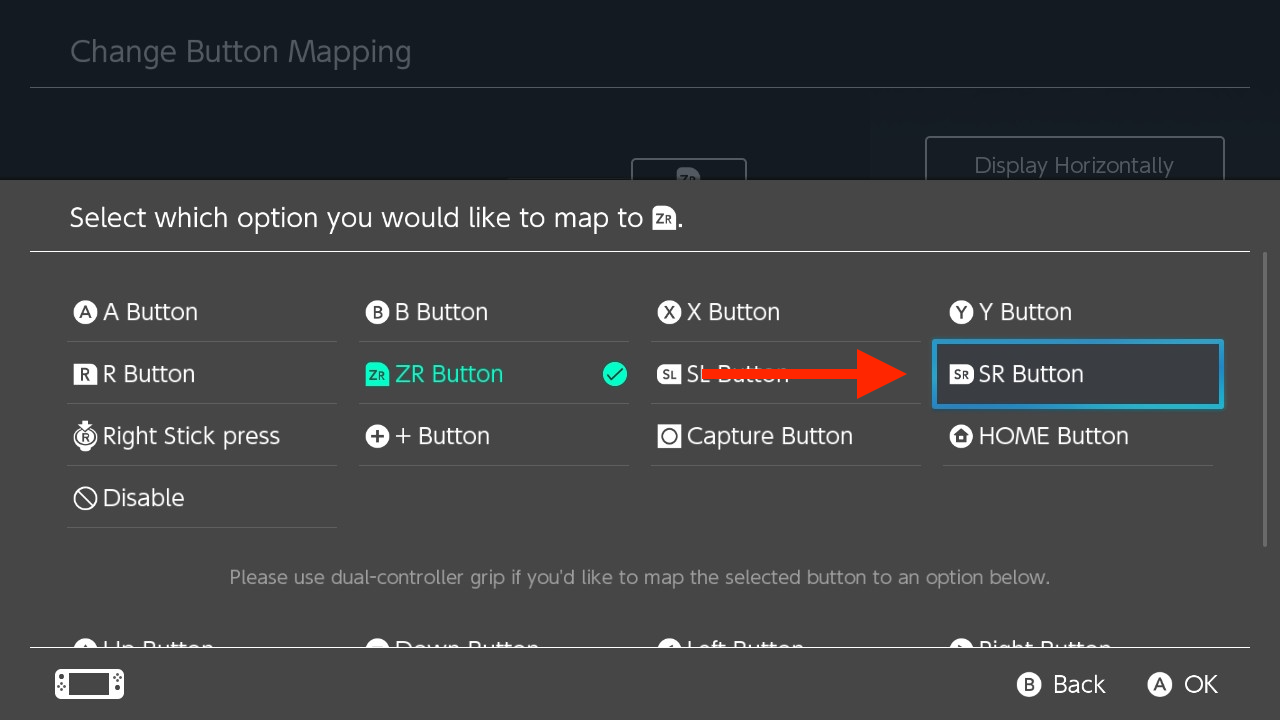The width and height of the screenshot is (1280, 720).
Task: Choose the Disable option
Action: [x=201, y=498]
